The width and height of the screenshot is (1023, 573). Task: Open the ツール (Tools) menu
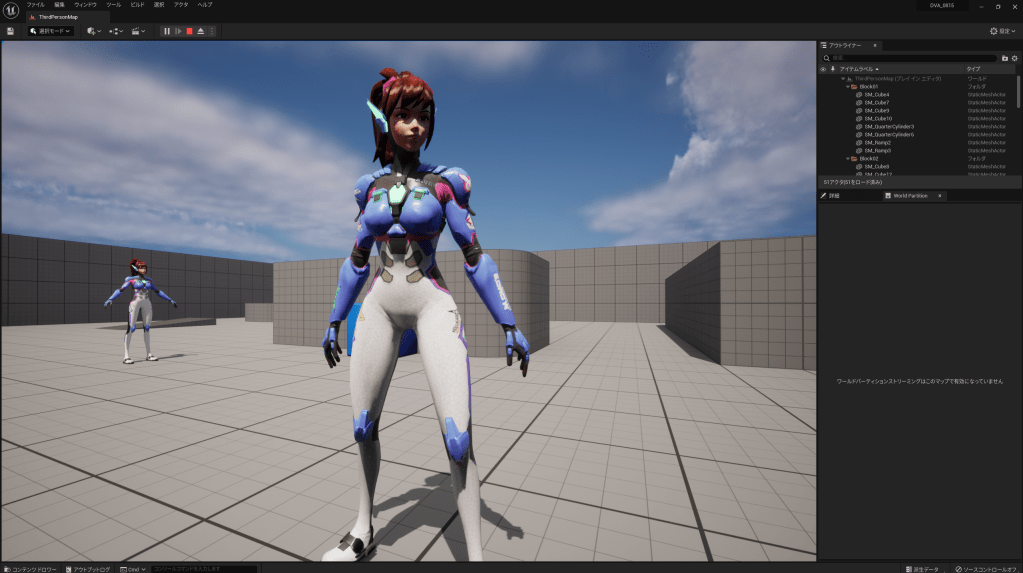[114, 5]
